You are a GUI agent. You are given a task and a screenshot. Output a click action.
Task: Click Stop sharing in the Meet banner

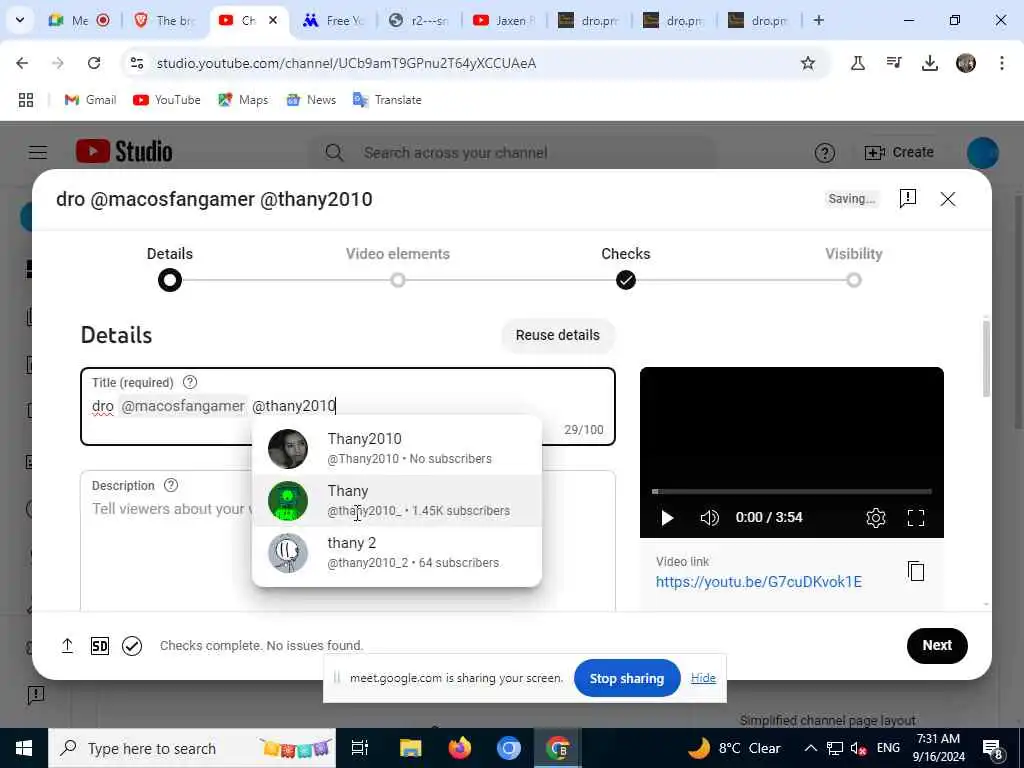click(x=626, y=679)
